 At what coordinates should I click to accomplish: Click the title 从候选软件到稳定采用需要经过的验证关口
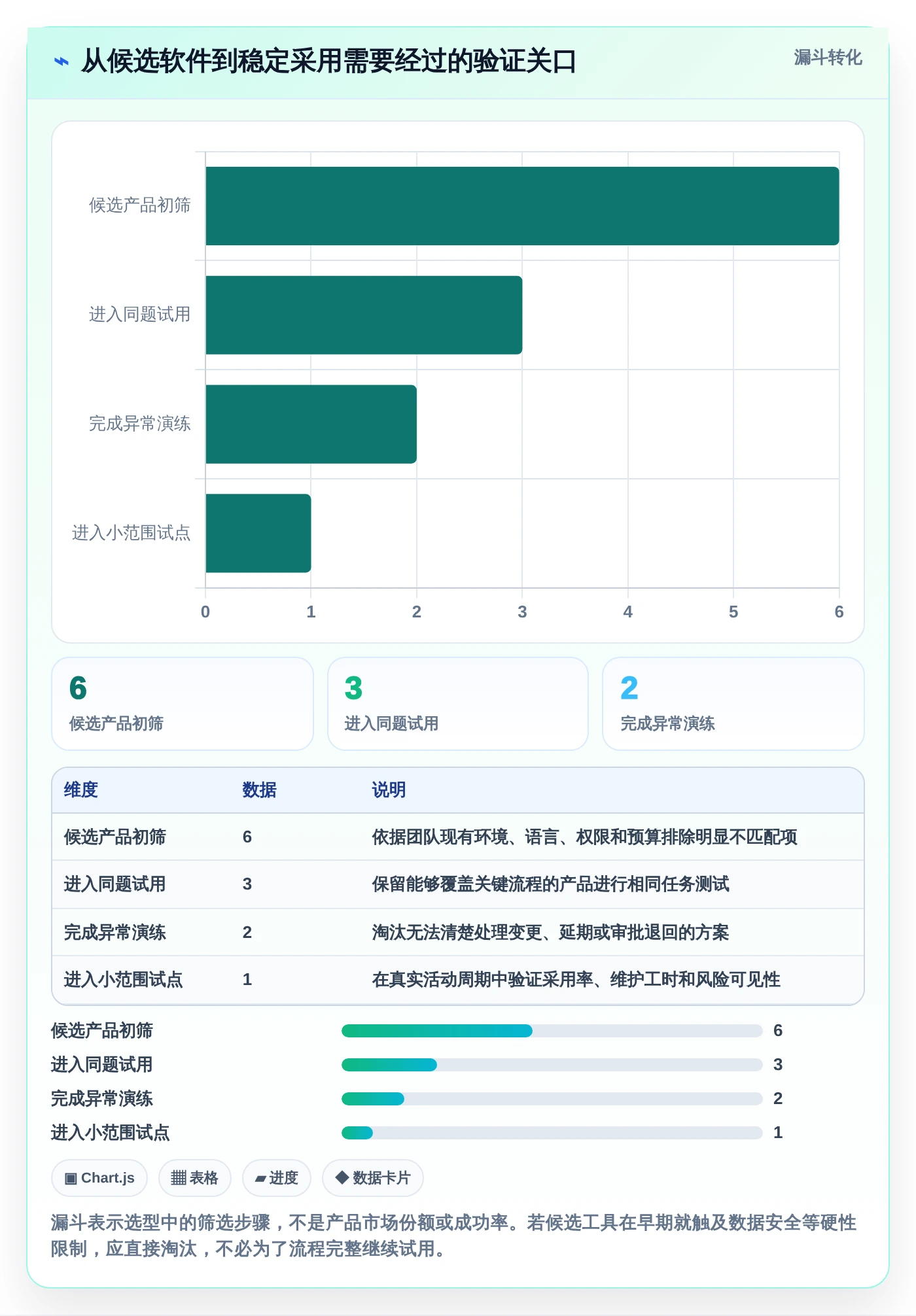coord(328,61)
